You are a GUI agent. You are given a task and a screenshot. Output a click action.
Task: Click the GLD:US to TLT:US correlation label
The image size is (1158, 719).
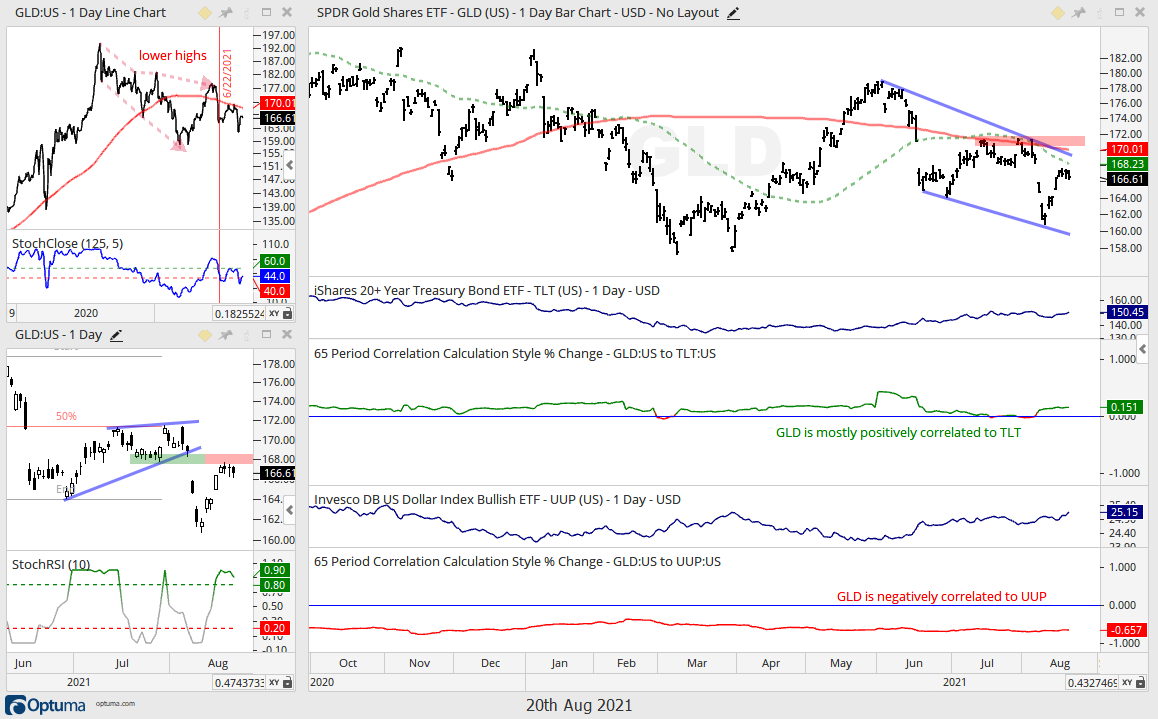515,354
